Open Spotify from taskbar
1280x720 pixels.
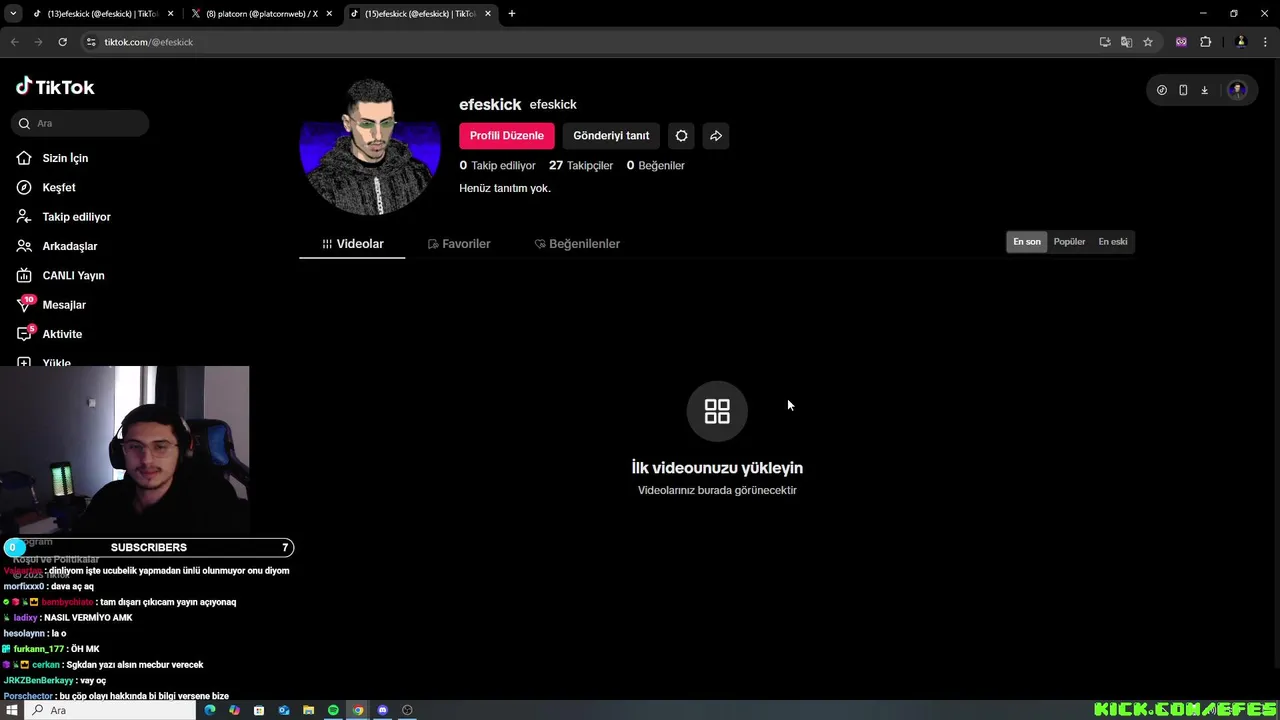333,710
